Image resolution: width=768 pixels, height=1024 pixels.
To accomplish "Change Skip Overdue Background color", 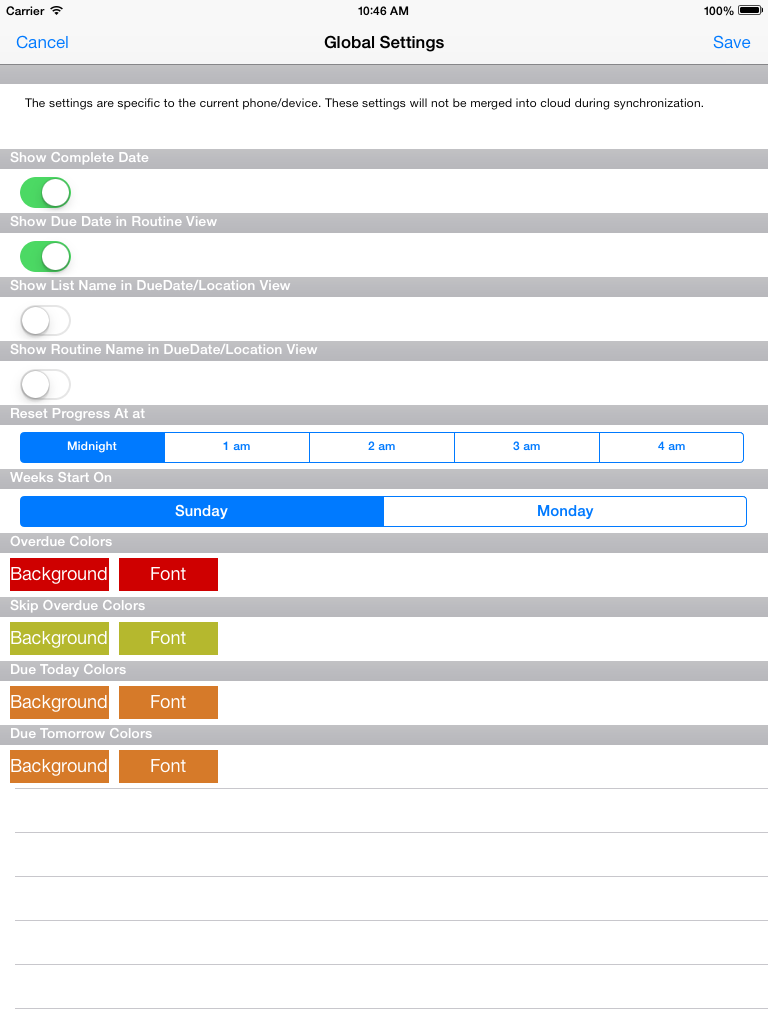I will click(59, 639).
